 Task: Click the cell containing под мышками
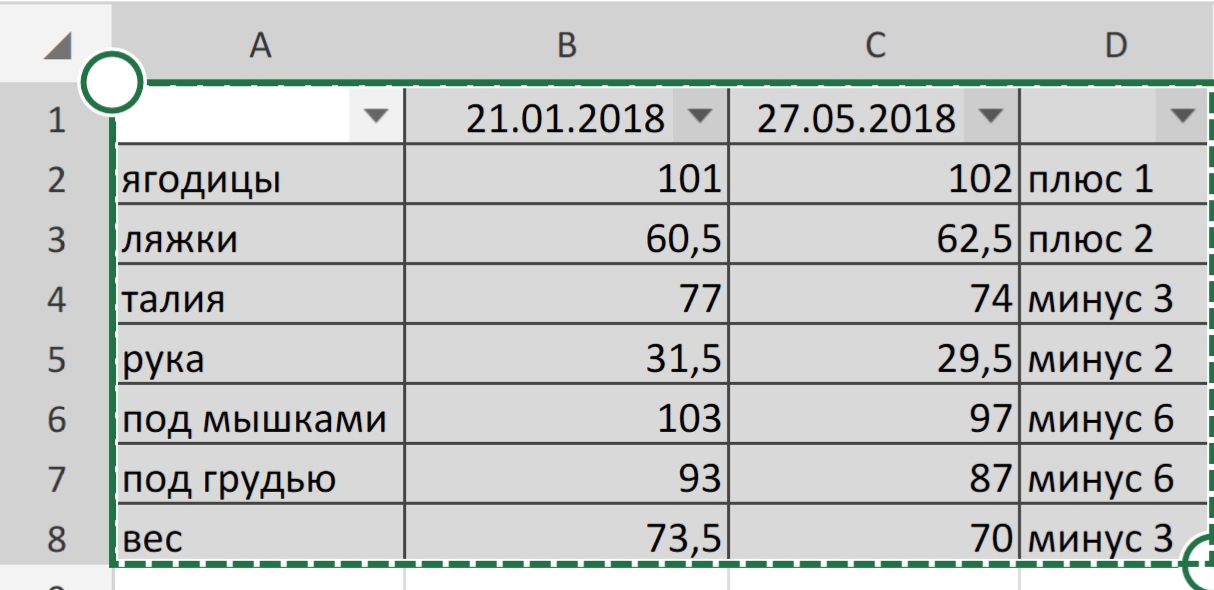(260, 420)
